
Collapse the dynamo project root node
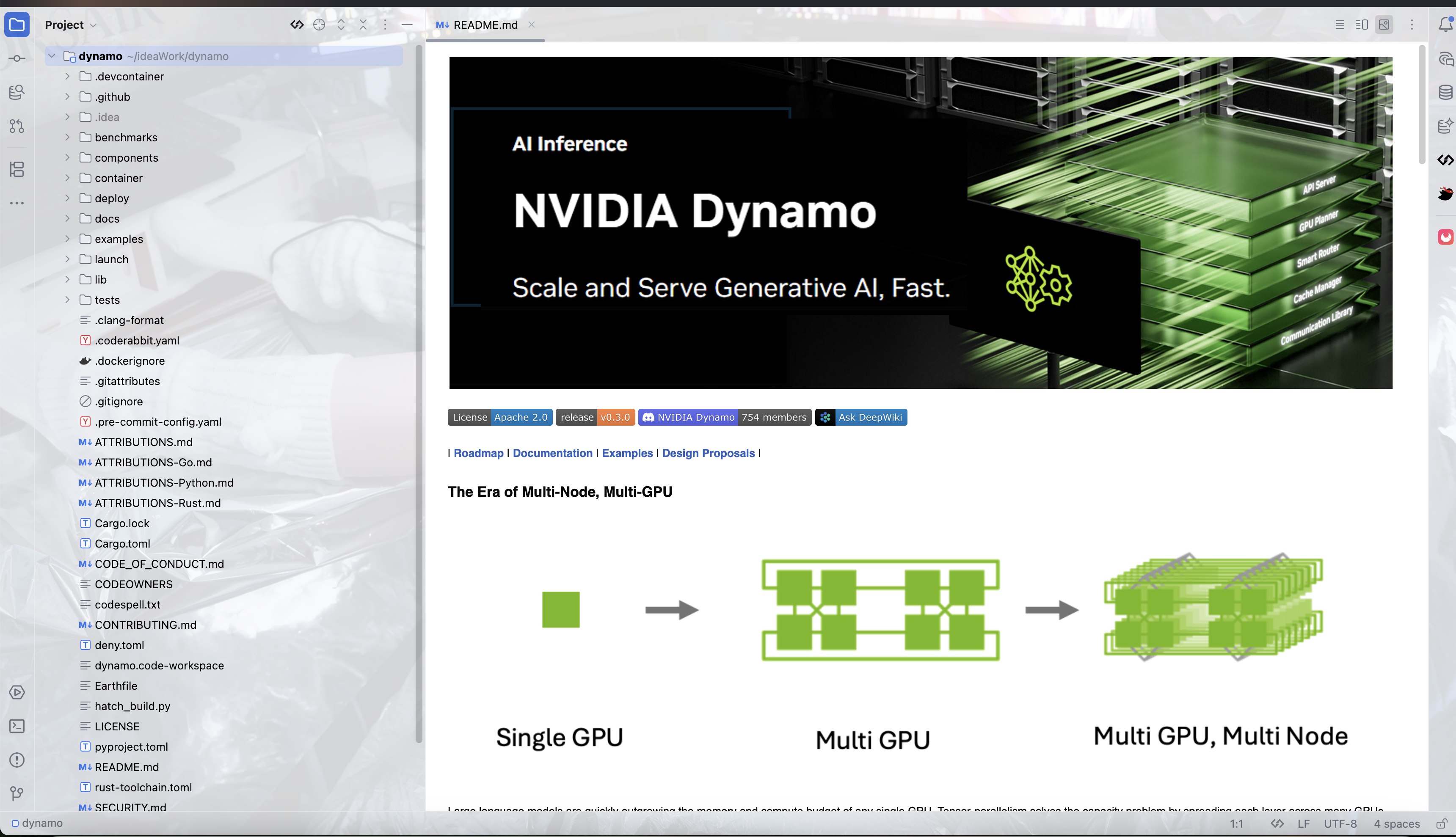click(x=52, y=56)
